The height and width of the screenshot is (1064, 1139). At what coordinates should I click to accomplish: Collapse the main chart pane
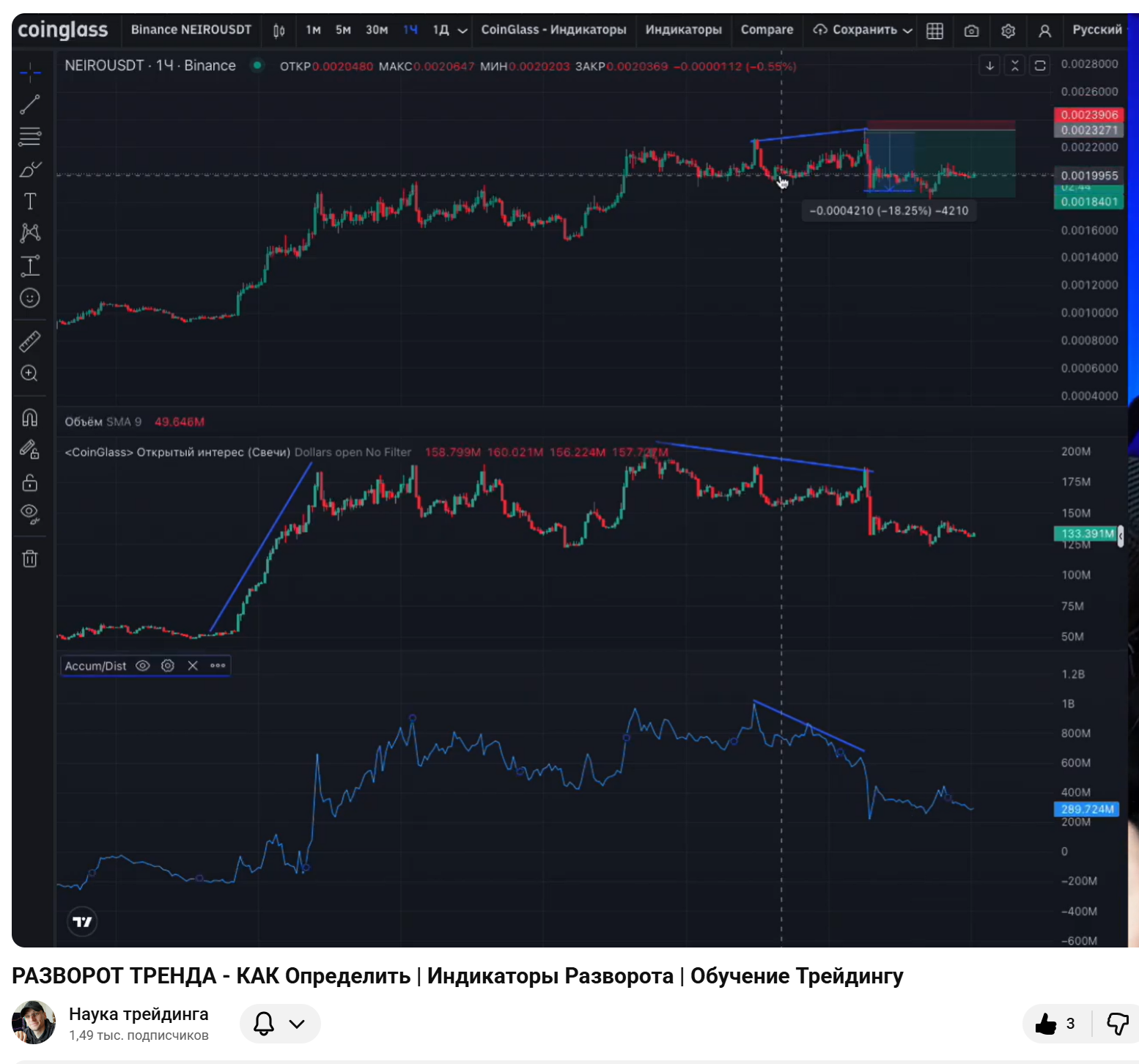(x=1014, y=66)
